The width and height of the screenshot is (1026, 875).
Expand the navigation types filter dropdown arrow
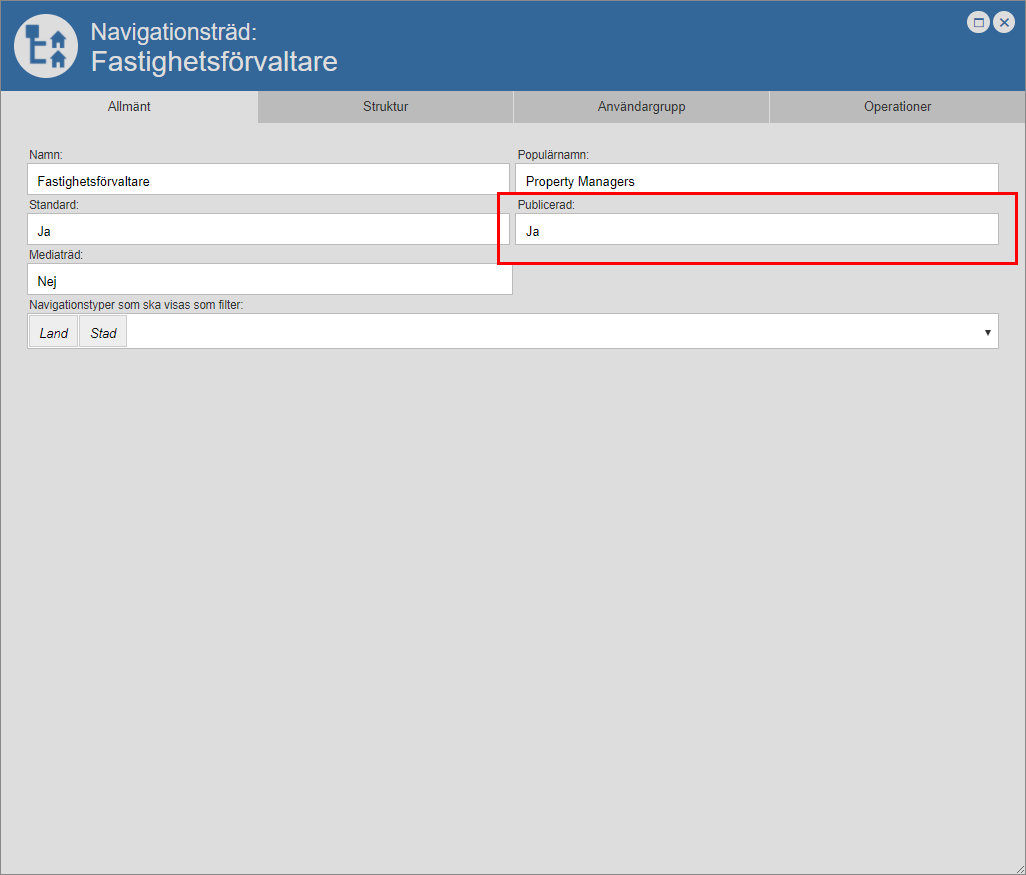[987, 332]
